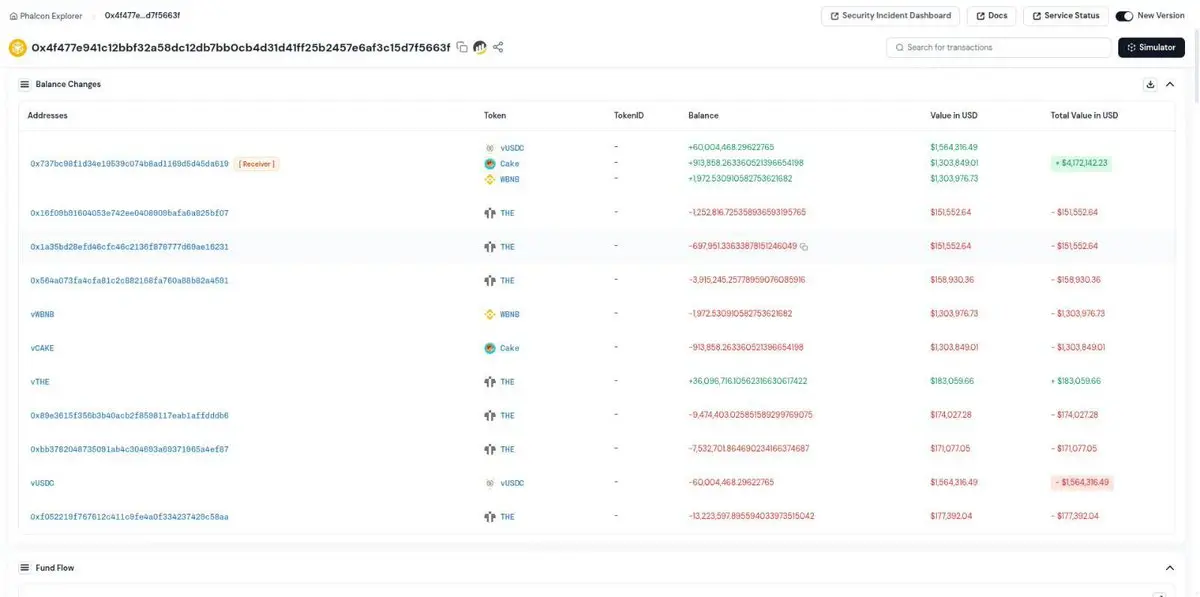Click the vUSDC token icon in vUSDC row
The height and width of the screenshot is (597, 1200).
click(490, 483)
